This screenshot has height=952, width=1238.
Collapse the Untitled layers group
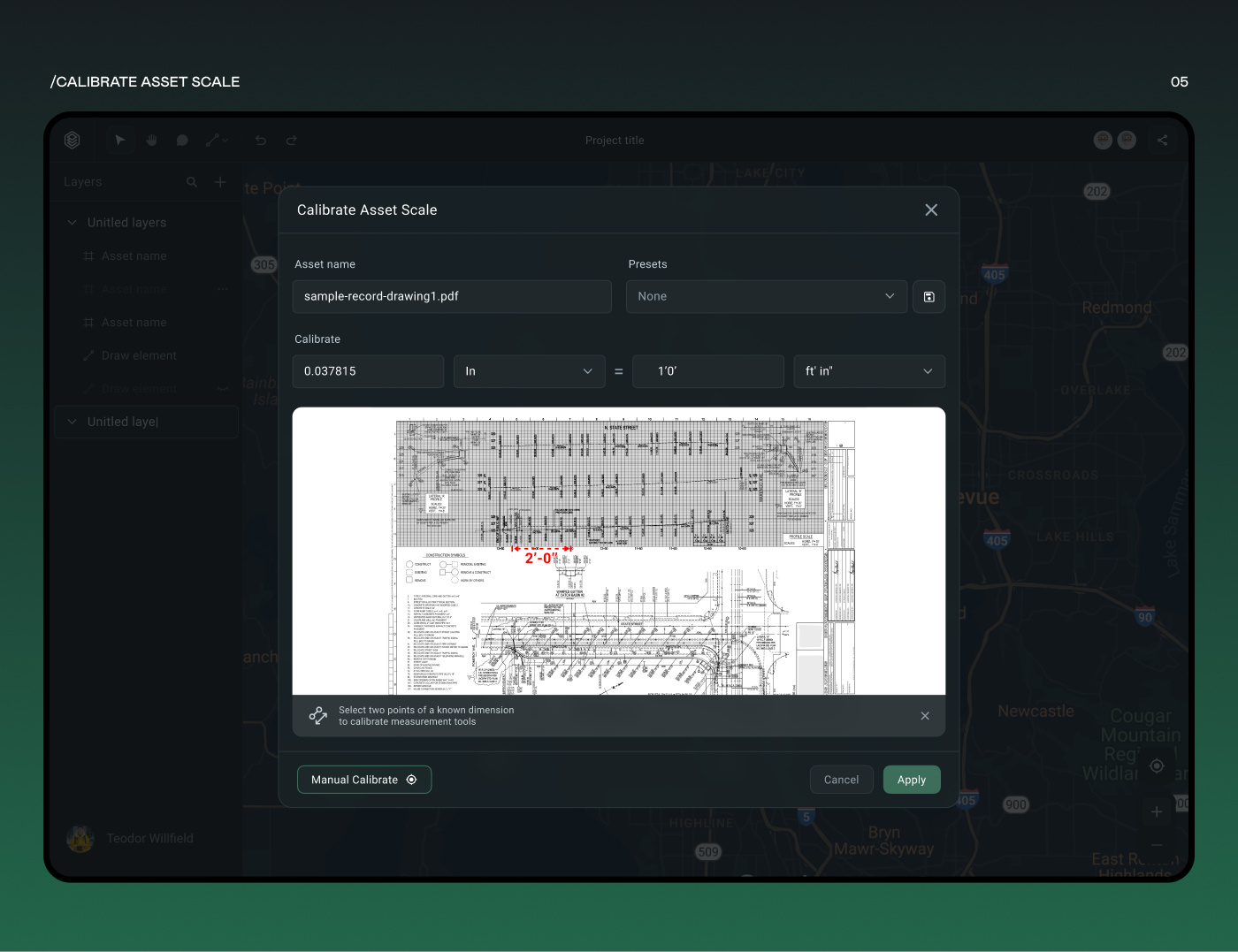(x=72, y=222)
